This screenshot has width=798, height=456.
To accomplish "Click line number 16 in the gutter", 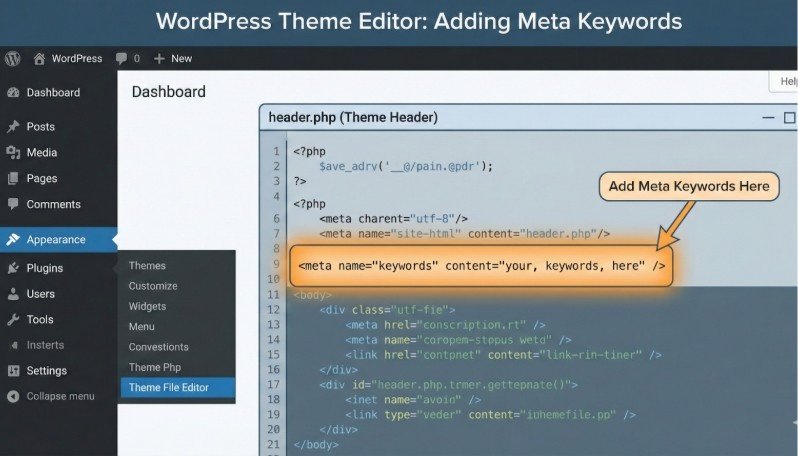I will tap(274, 369).
